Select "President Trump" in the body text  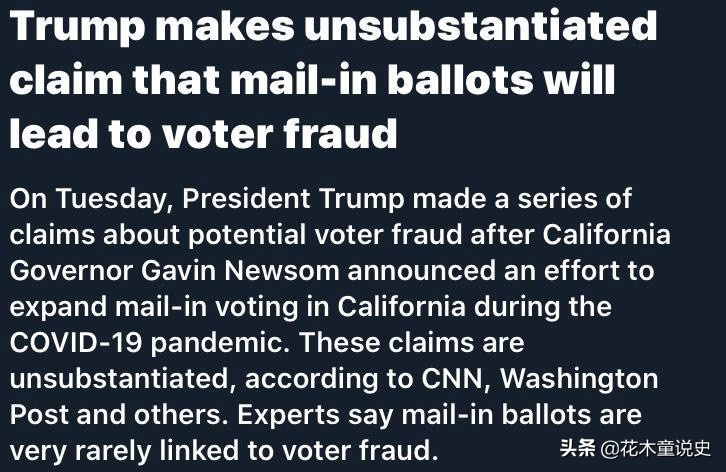point(293,198)
